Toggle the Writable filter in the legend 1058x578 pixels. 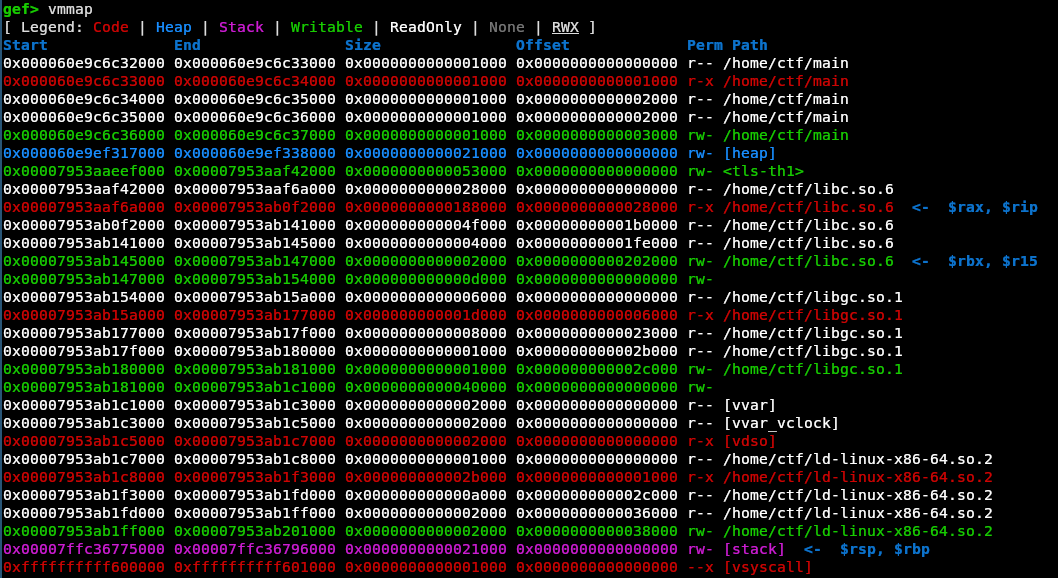point(324,27)
